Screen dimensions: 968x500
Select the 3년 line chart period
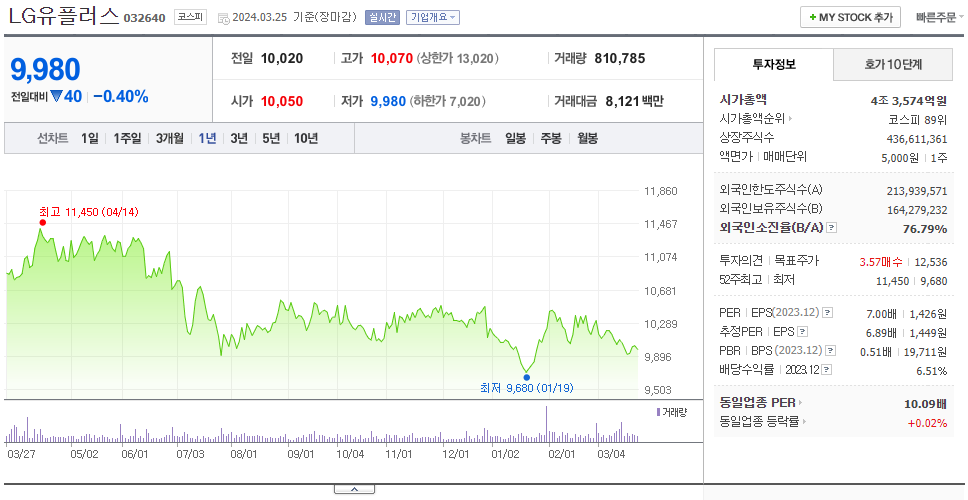pyautogui.click(x=239, y=138)
